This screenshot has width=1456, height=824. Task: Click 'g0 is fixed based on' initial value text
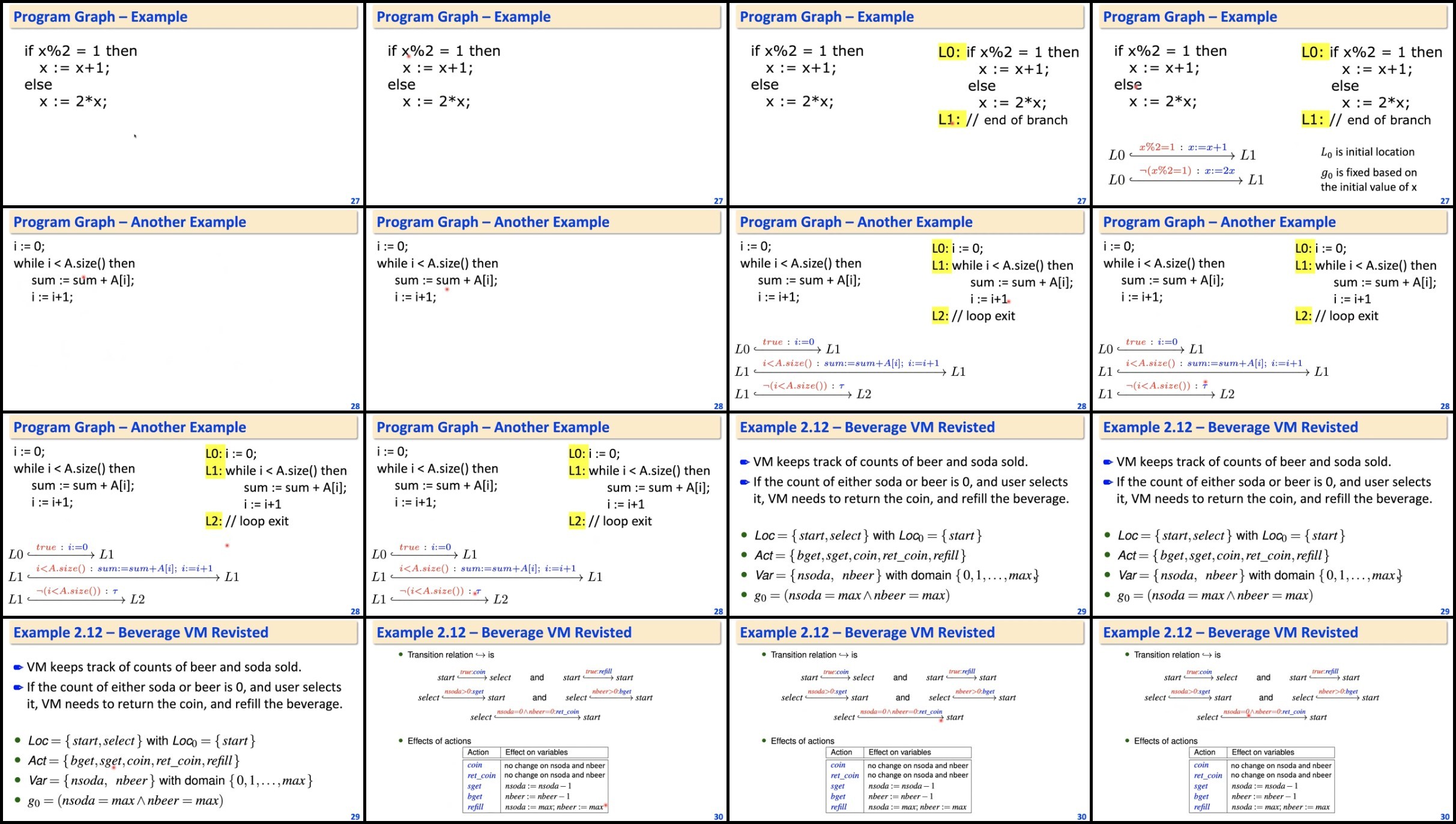click(1368, 173)
